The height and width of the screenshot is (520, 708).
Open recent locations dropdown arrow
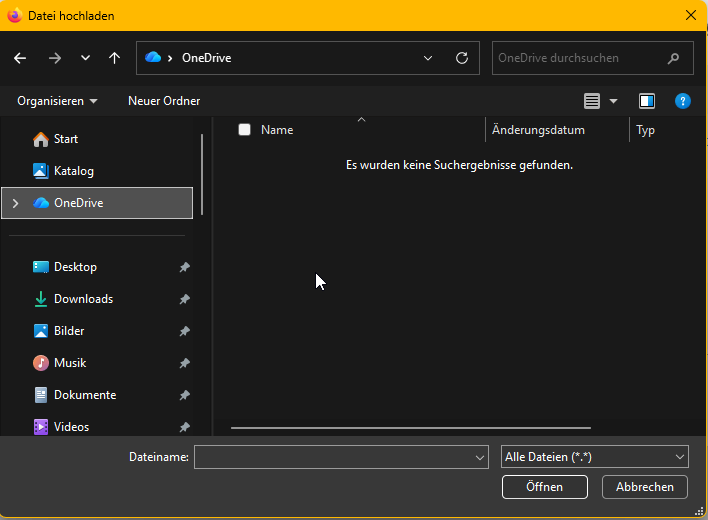(x=85, y=58)
